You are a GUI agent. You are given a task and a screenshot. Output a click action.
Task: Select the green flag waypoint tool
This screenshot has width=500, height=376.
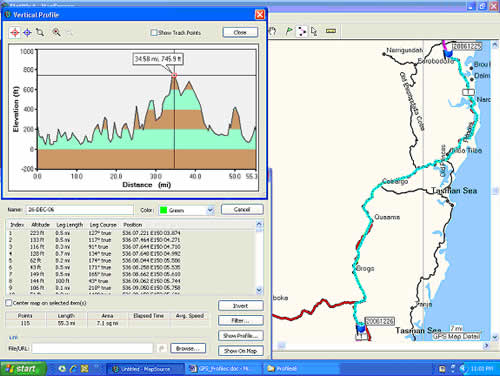coord(289,31)
